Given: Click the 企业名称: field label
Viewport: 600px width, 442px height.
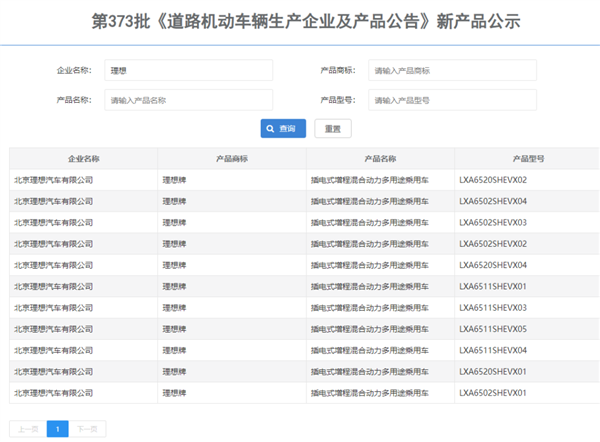Looking at the screenshot, I should [x=74, y=70].
